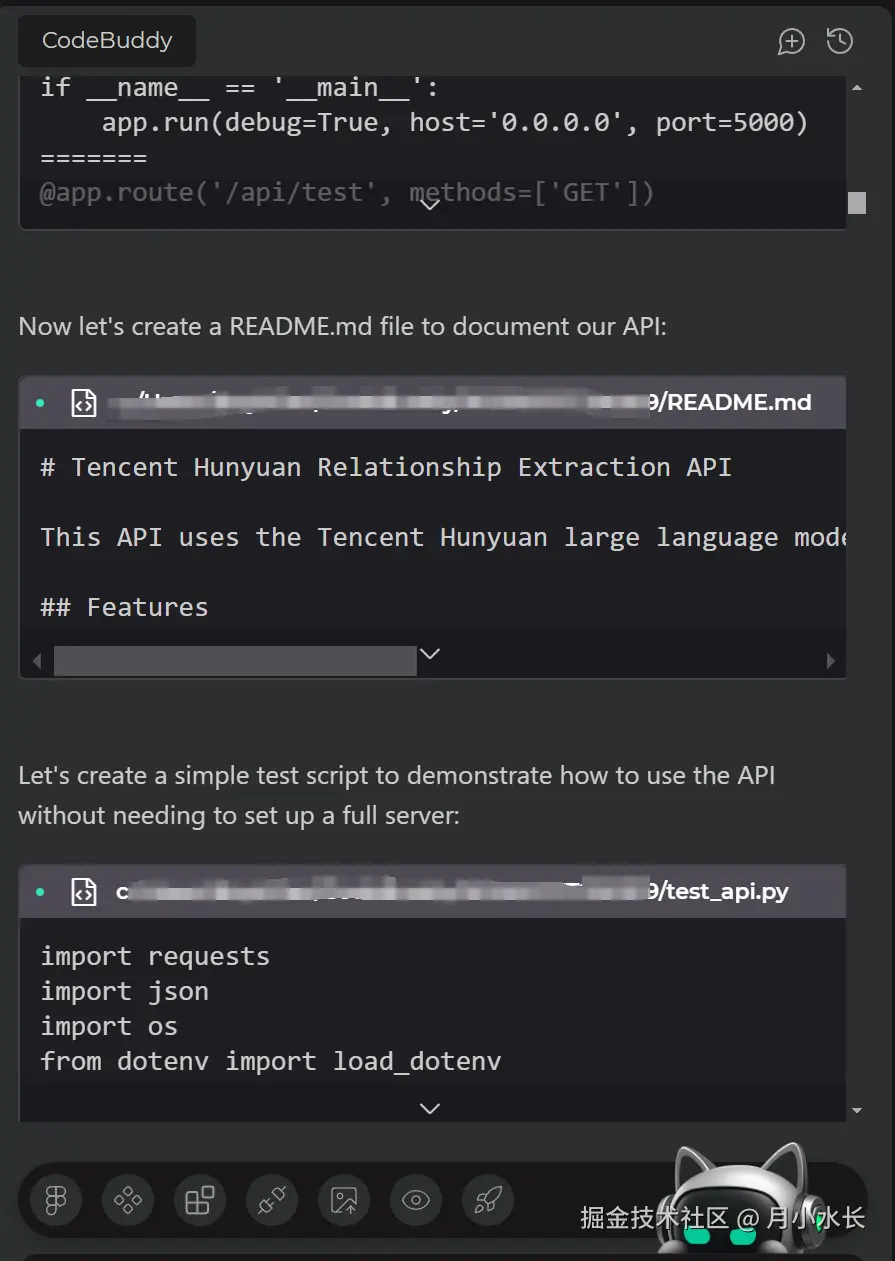
Task: Expand the README.md code block
Action: (x=430, y=654)
